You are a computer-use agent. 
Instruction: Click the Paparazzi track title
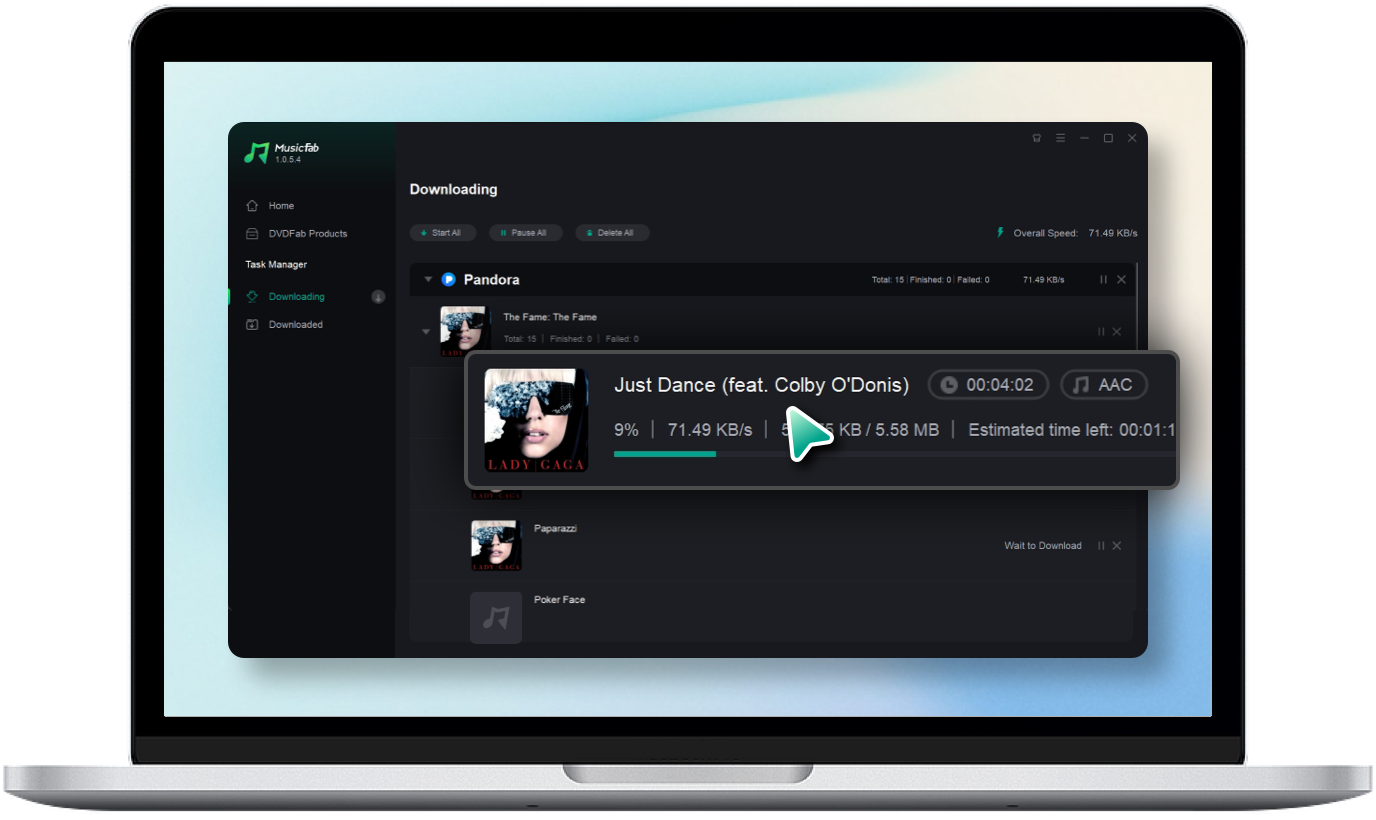click(x=555, y=528)
